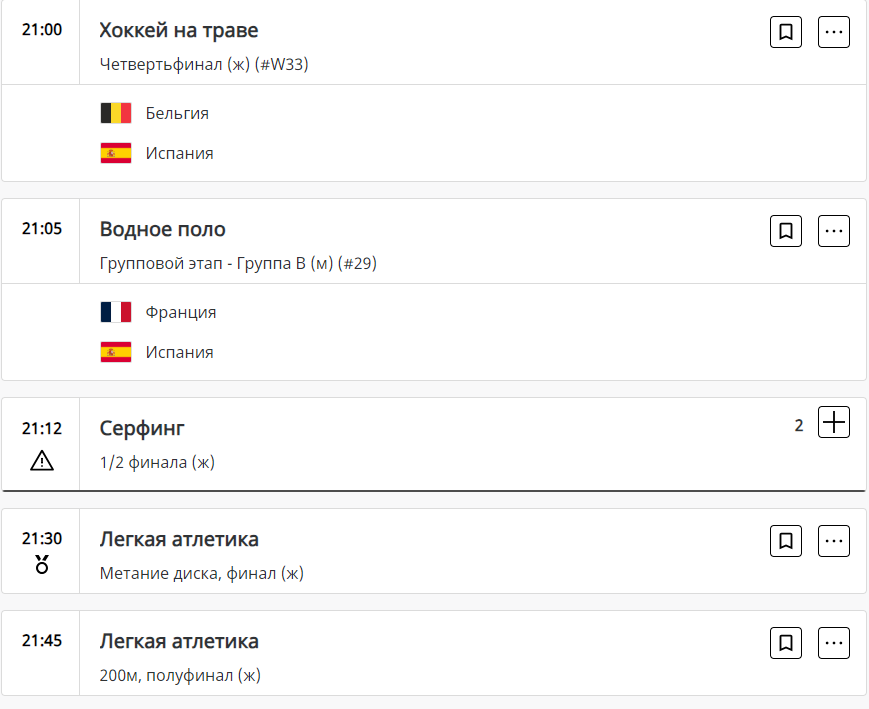Save the 200м полуфинал event bookmark
The width and height of the screenshot is (869, 709).
point(786,643)
